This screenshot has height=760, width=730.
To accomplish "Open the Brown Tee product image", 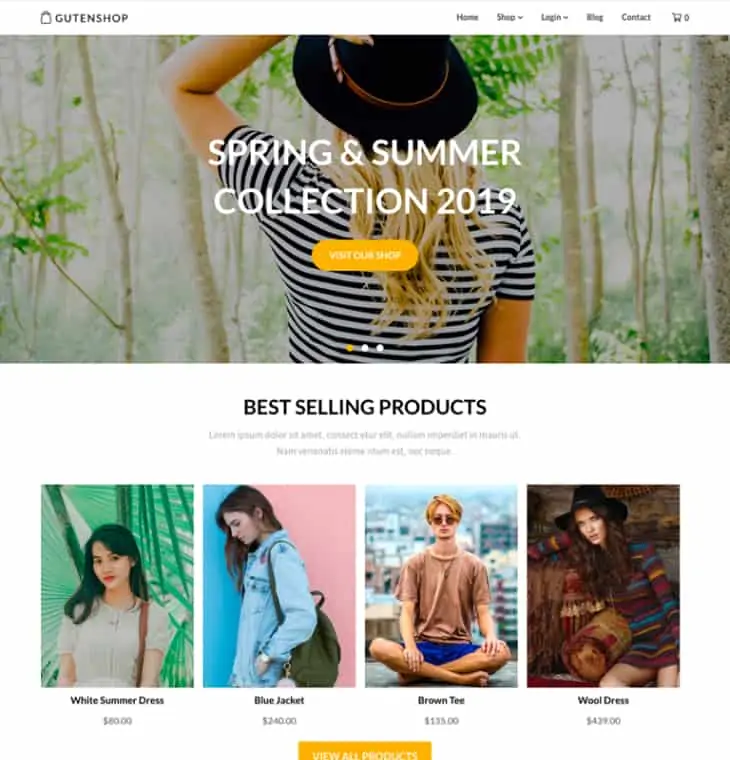I will coord(441,586).
